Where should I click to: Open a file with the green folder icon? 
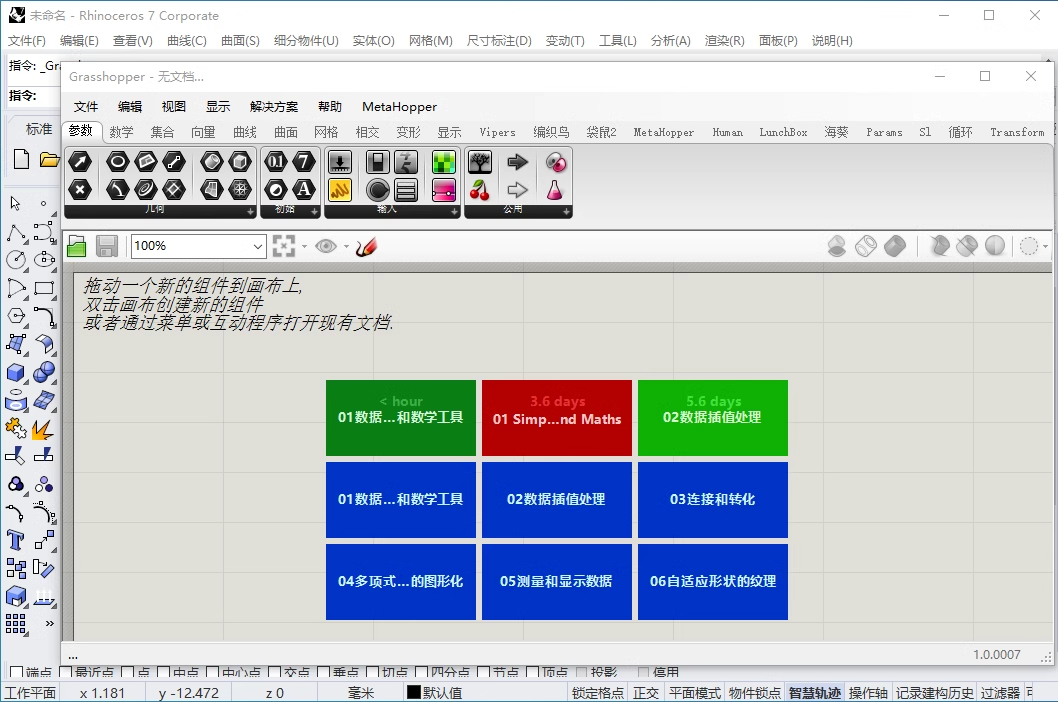pyautogui.click(x=77, y=246)
